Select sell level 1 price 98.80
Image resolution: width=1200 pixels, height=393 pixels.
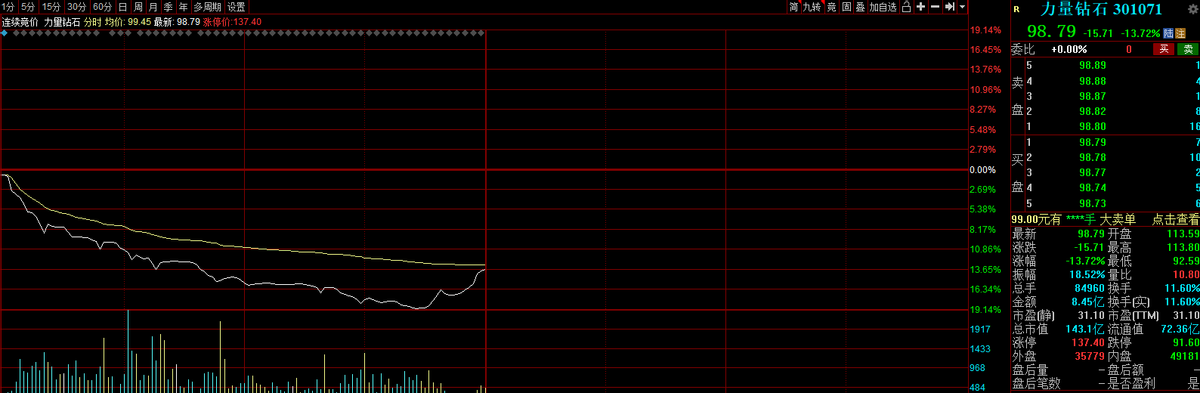pyautogui.click(x=1092, y=126)
